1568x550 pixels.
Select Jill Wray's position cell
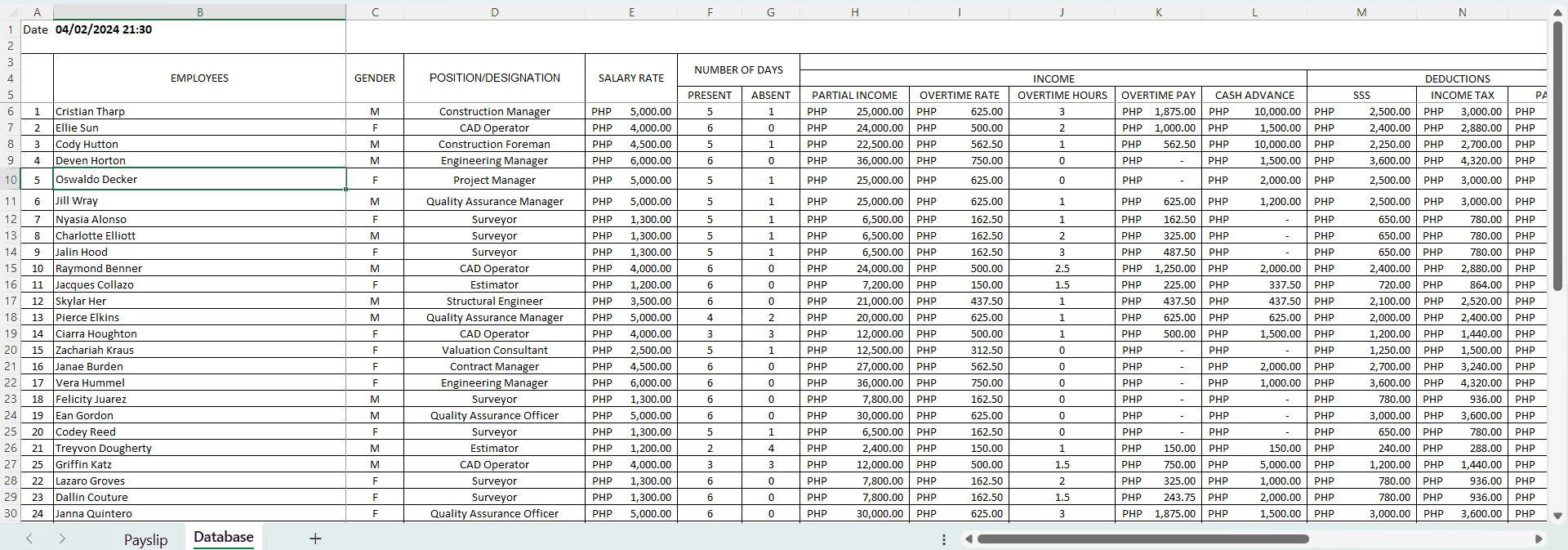(x=494, y=201)
